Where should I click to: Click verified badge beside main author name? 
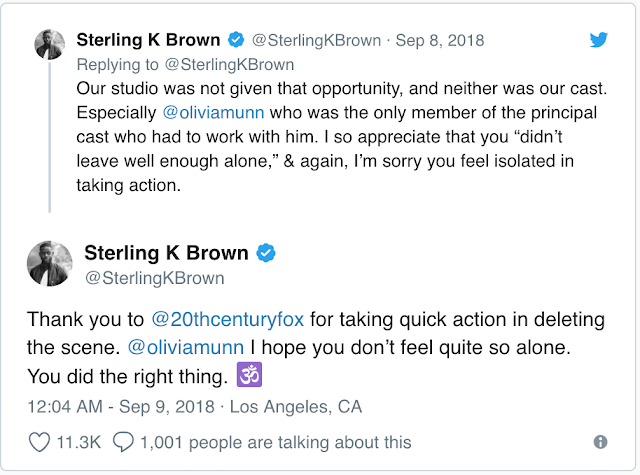[266, 253]
